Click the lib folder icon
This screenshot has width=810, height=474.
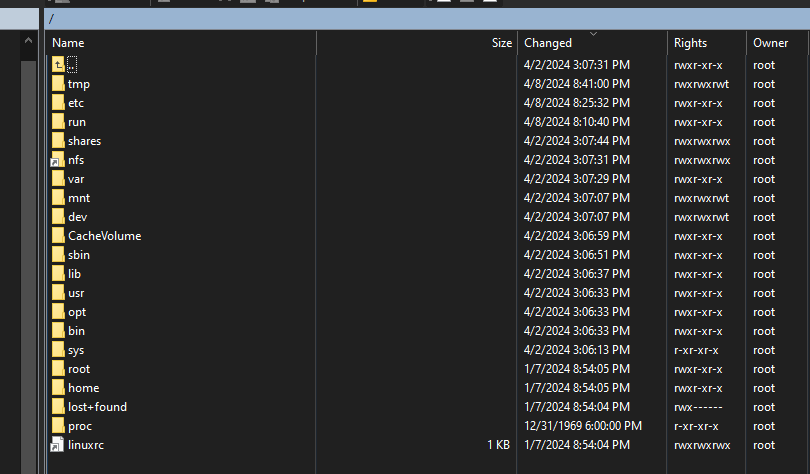58,274
